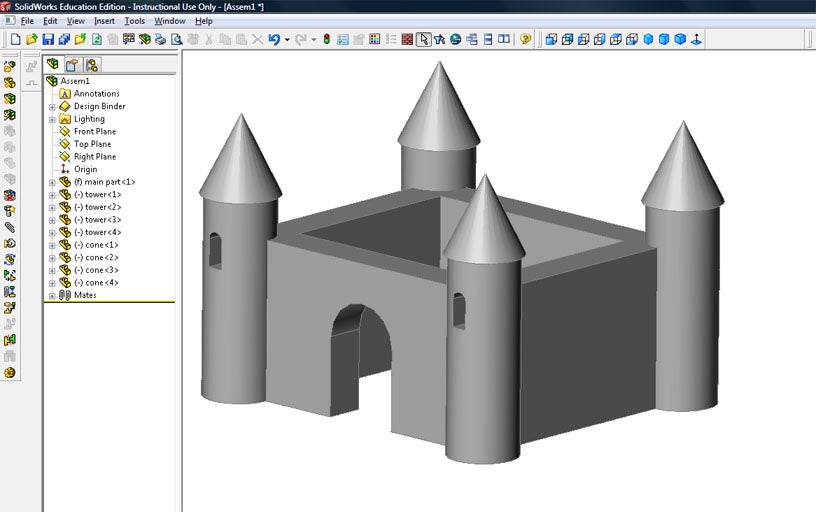Open the Undo dropdown arrow
Image resolution: width=816 pixels, height=512 pixels.
click(x=287, y=40)
